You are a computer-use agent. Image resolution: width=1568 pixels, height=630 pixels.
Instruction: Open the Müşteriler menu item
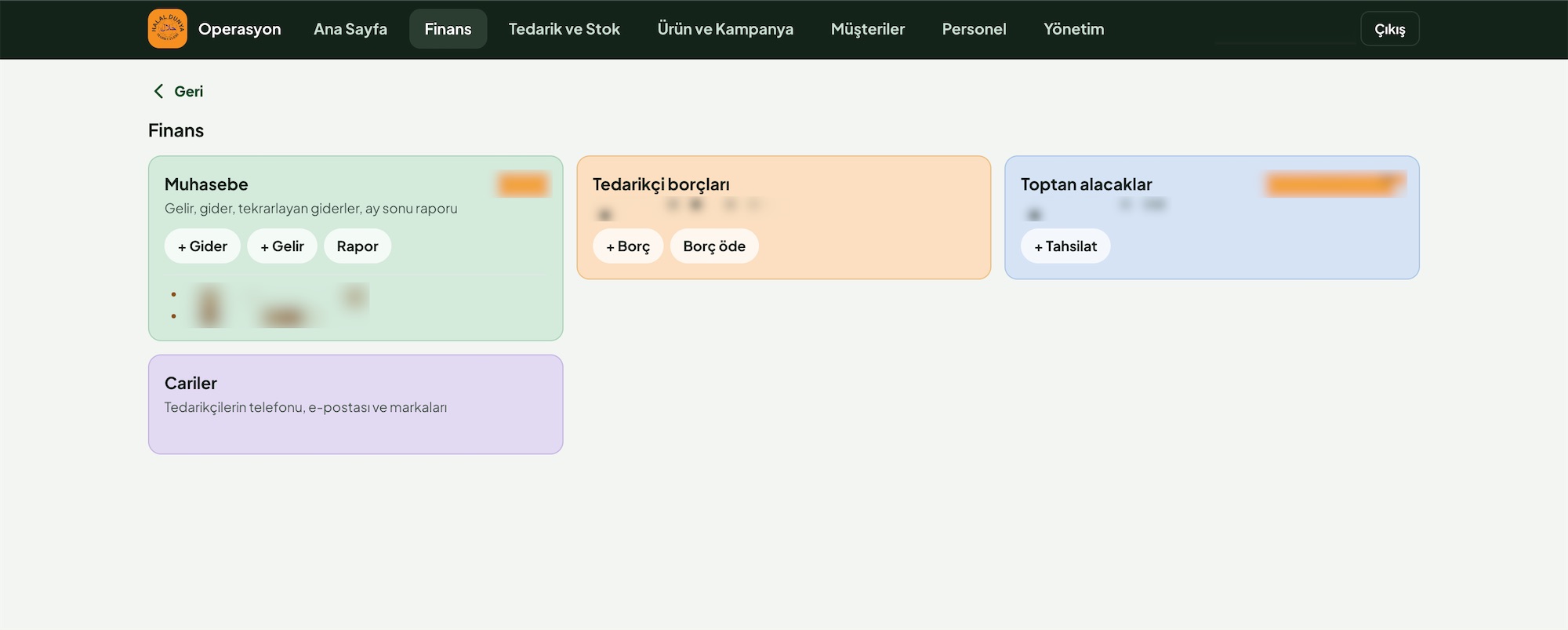coord(868,29)
